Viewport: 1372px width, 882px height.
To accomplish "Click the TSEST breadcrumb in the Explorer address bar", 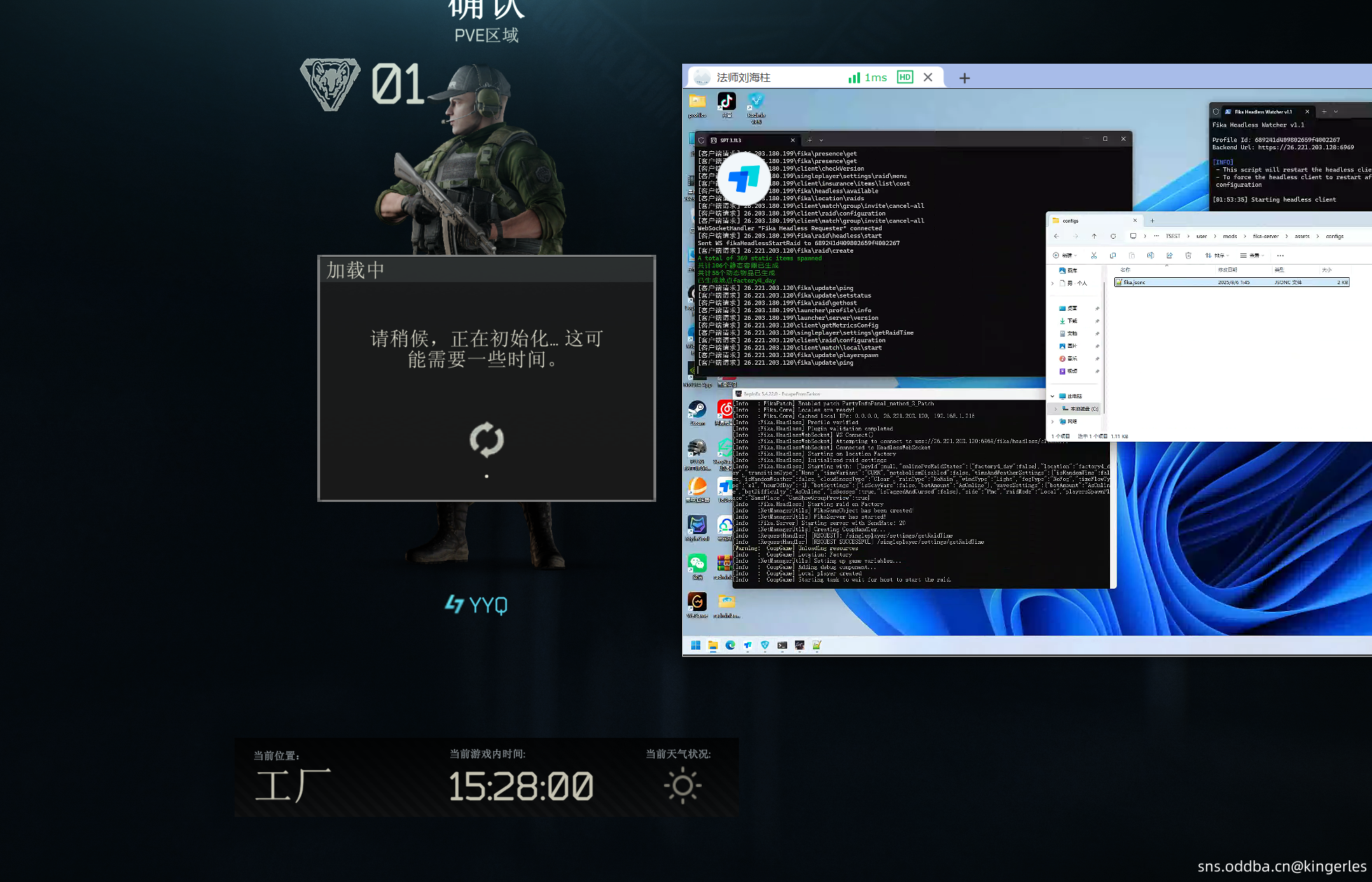I will 1172,236.
